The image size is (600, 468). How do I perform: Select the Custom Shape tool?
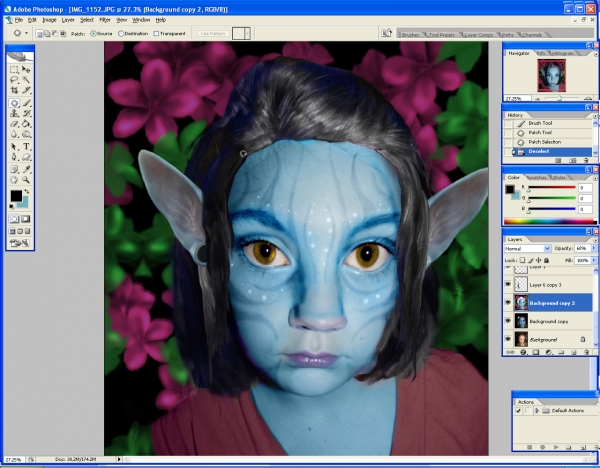[26, 157]
